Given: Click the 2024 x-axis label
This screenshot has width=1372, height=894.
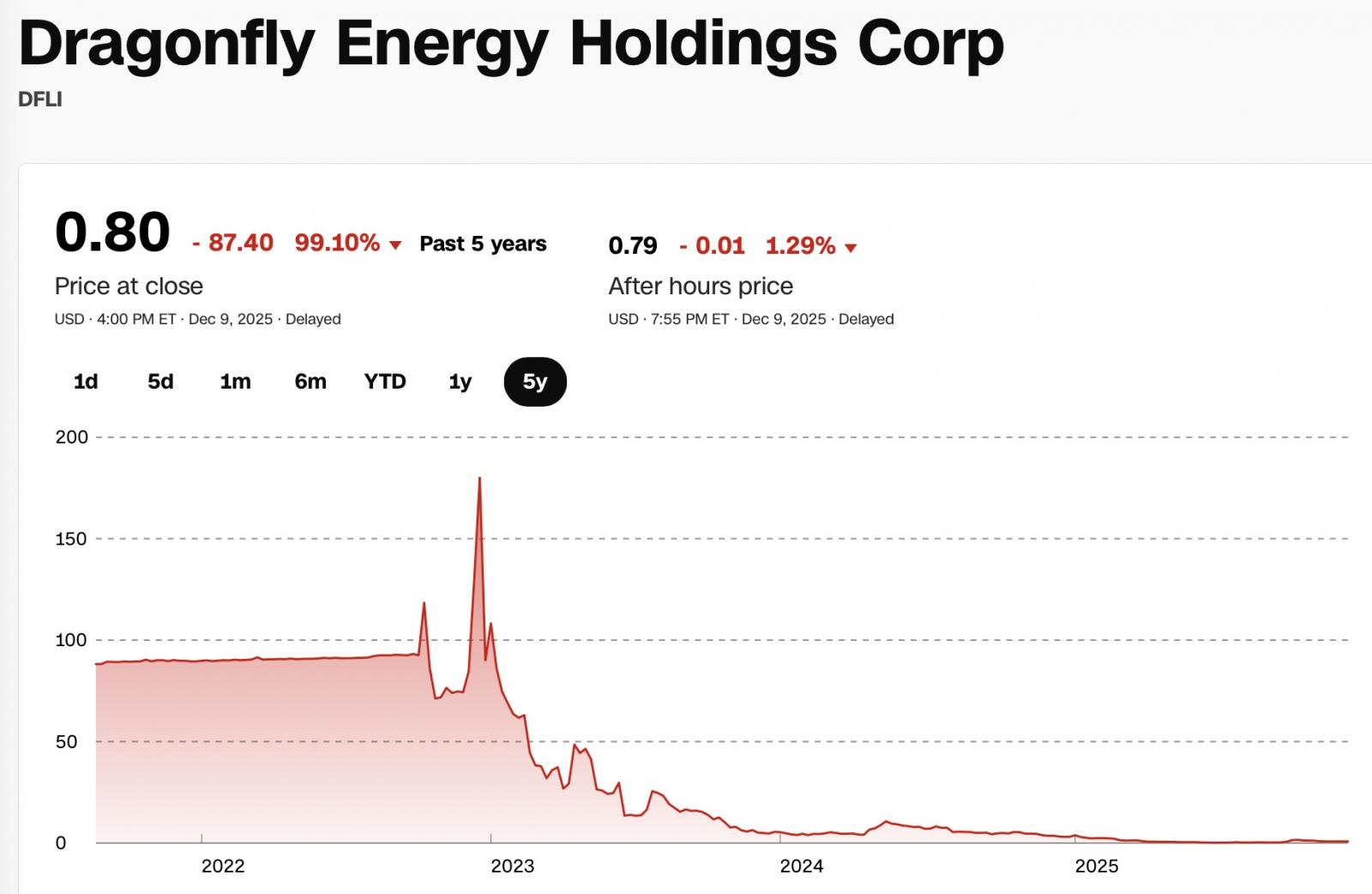Looking at the screenshot, I should coord(802,867).
